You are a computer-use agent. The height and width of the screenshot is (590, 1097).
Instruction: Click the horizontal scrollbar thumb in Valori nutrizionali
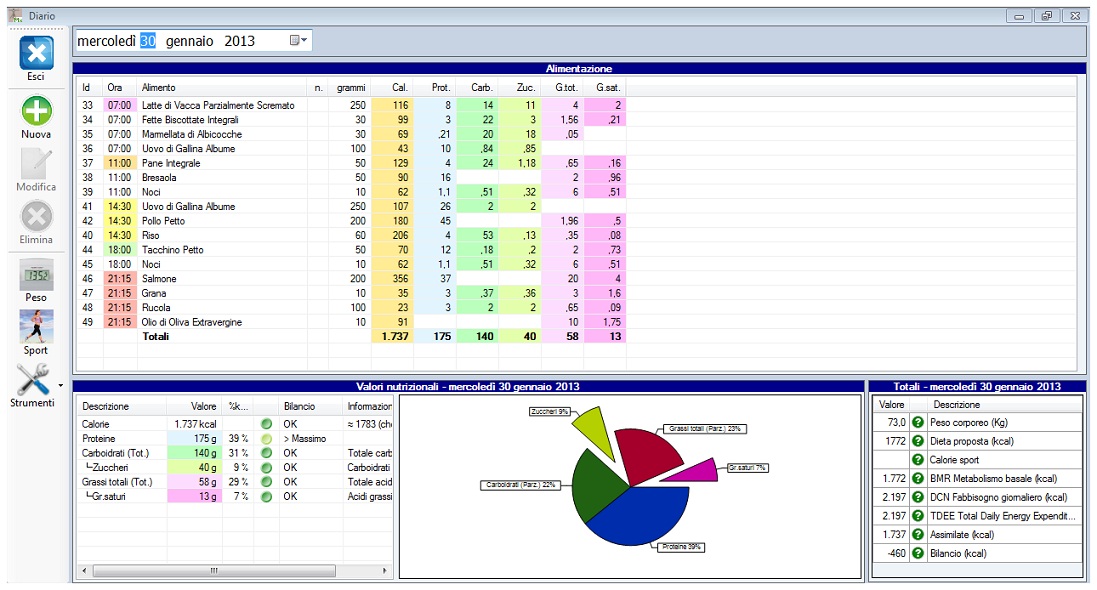[x=214, y=571]
